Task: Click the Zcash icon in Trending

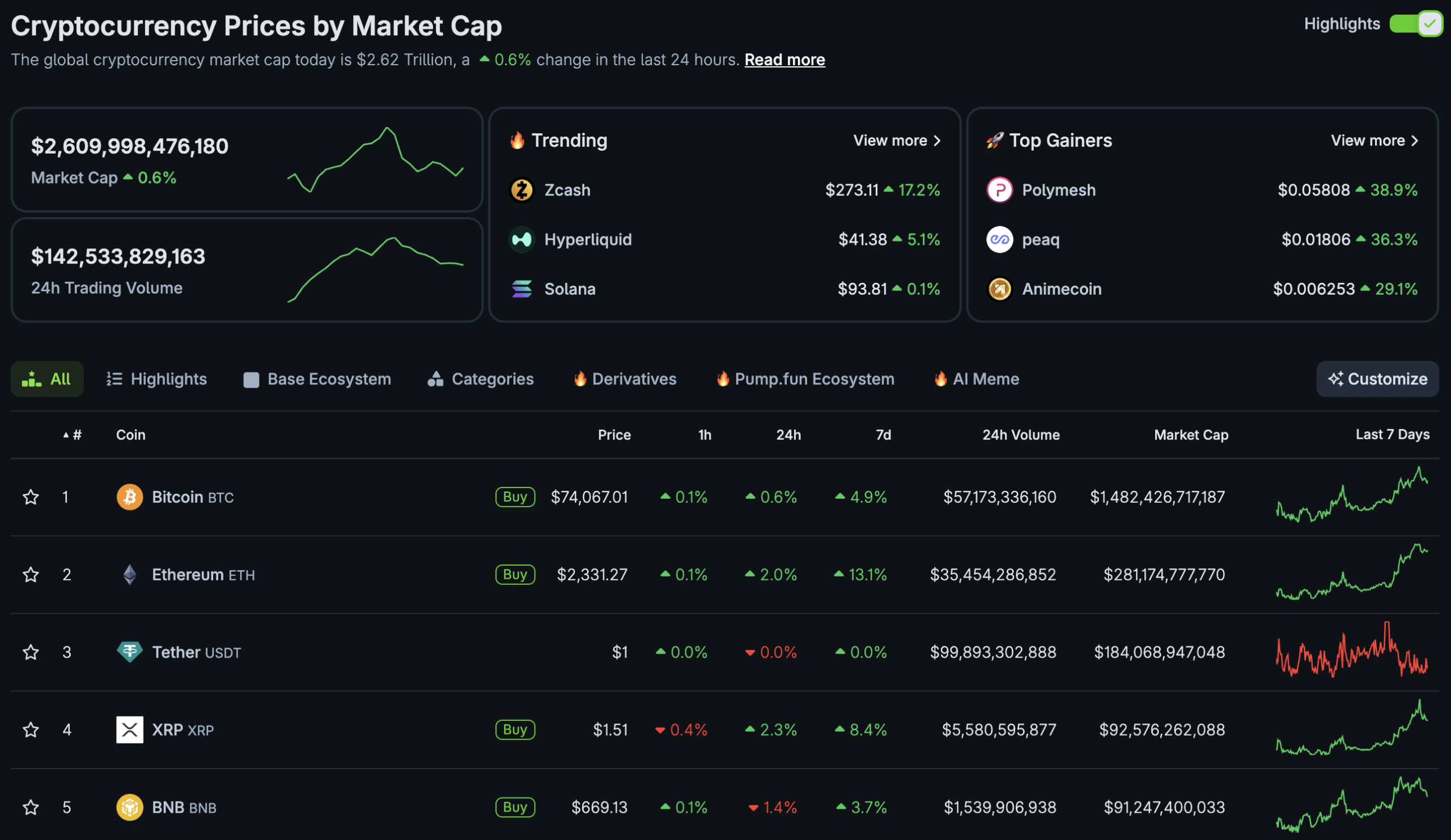Action: 521,190
